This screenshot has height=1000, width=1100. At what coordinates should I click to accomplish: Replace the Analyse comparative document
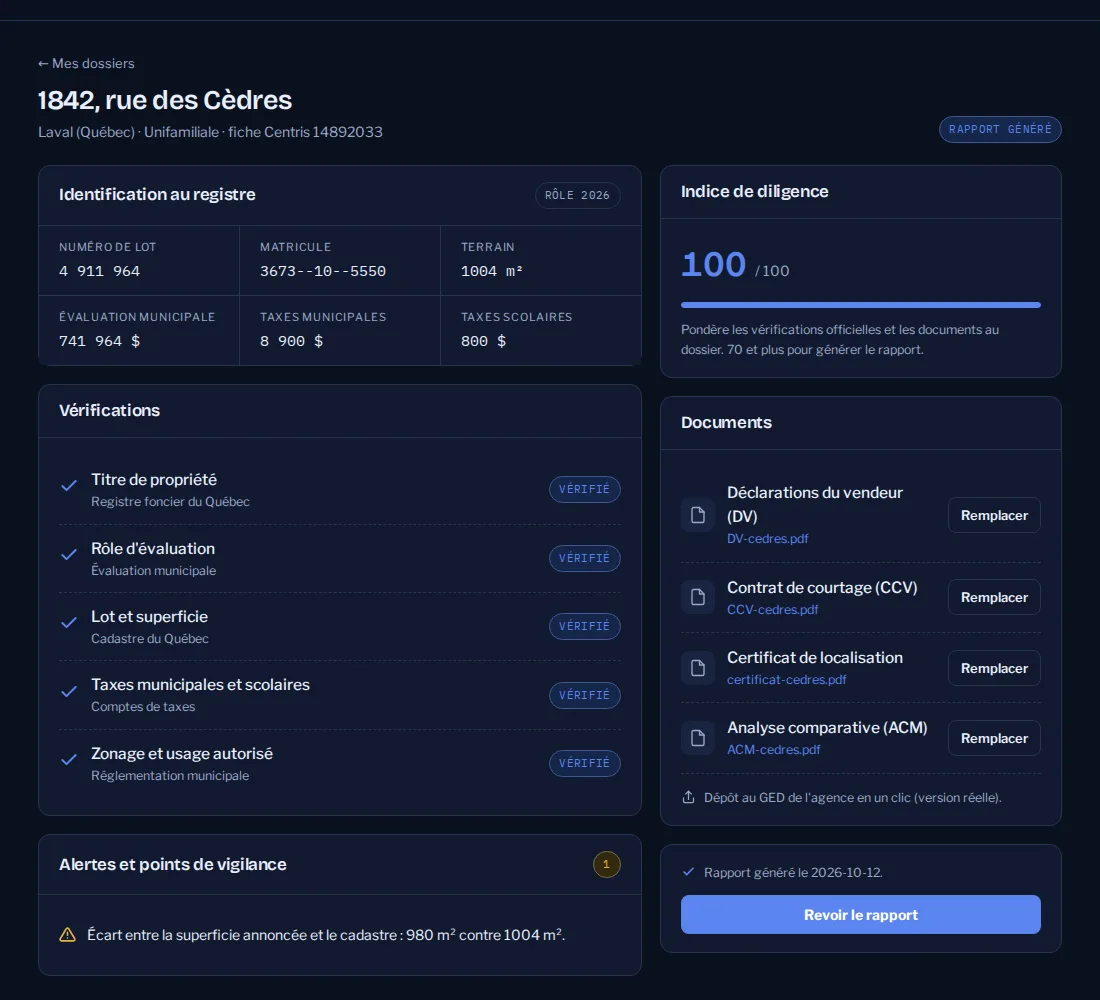(x=994, y=738)
